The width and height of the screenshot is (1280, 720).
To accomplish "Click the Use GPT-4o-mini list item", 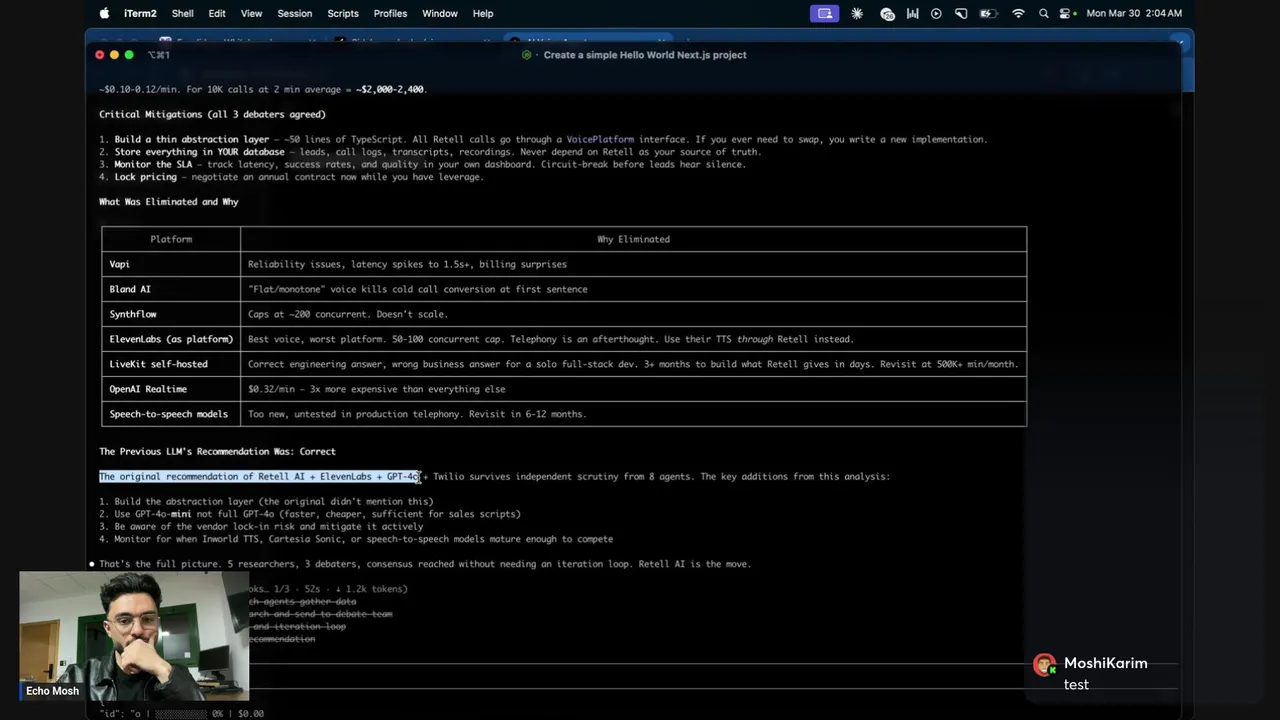I will 310,514.
